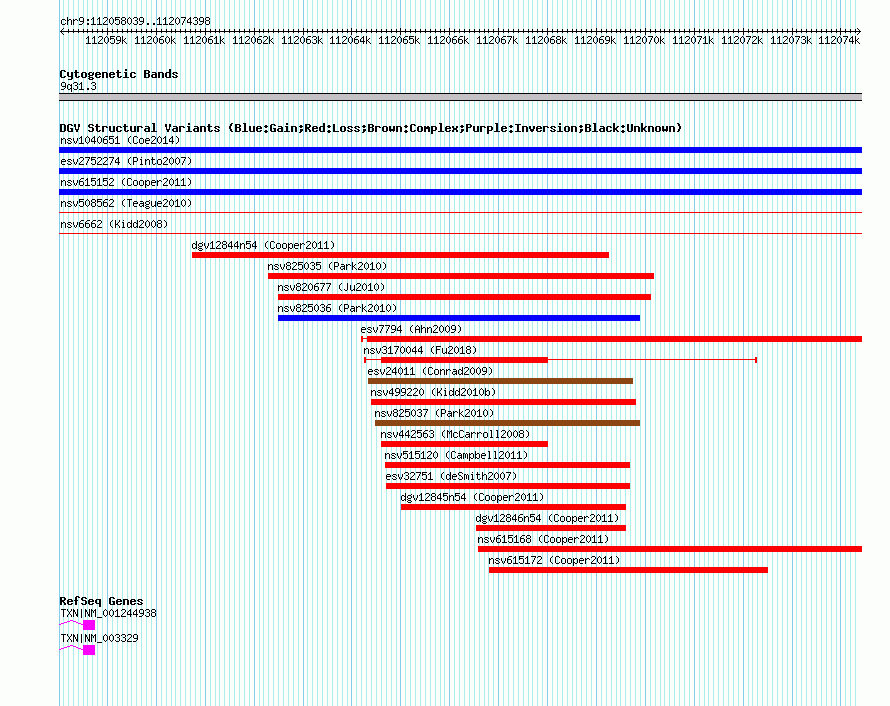Select the nsv825035 (Park2010) label
Viewport: 890px width, 706px height.
tap(327, 266)
